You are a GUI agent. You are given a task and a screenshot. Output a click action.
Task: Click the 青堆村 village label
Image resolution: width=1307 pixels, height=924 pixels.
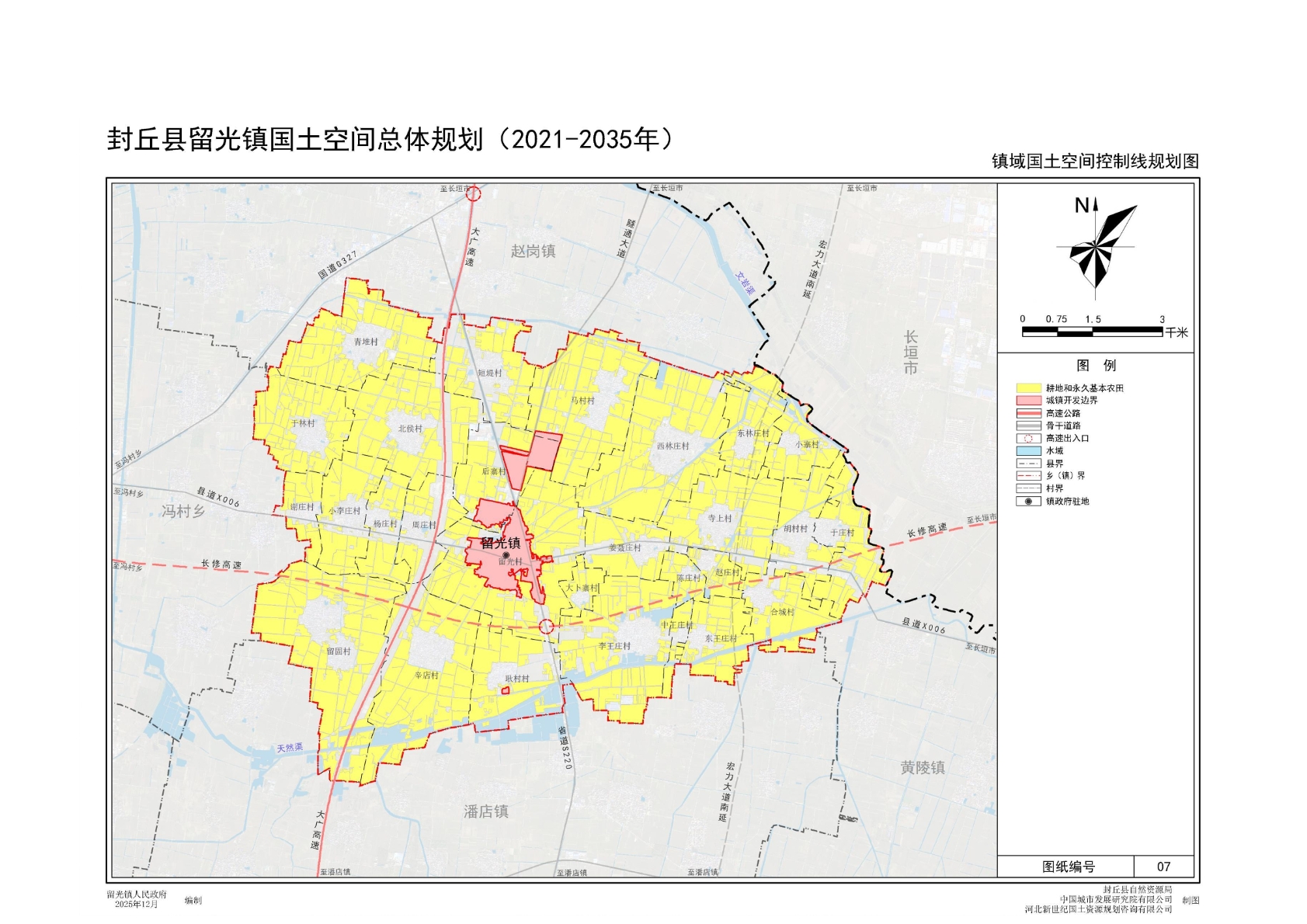tap(366, 342)
